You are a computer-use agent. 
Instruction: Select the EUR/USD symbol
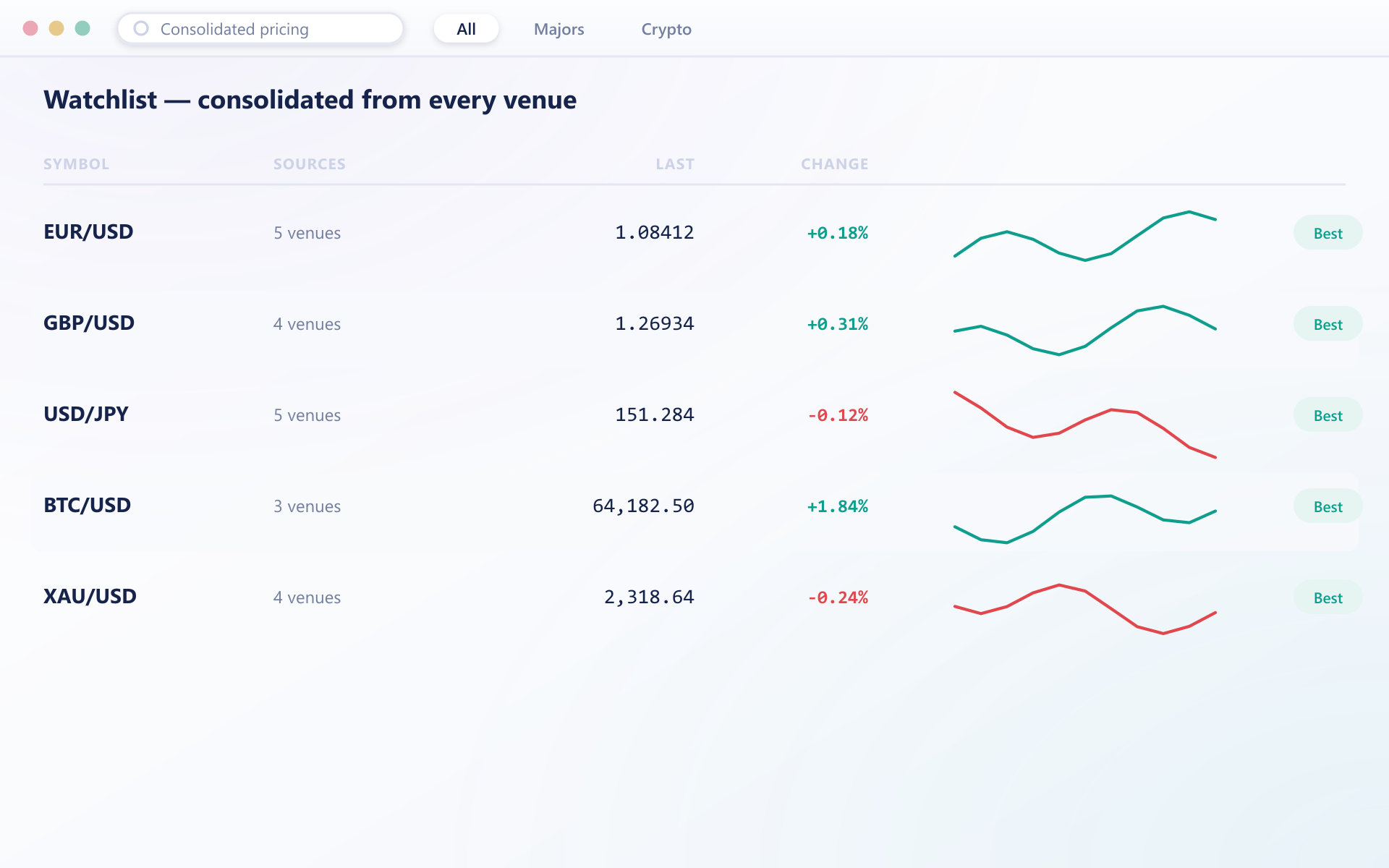tap(88, 232)
